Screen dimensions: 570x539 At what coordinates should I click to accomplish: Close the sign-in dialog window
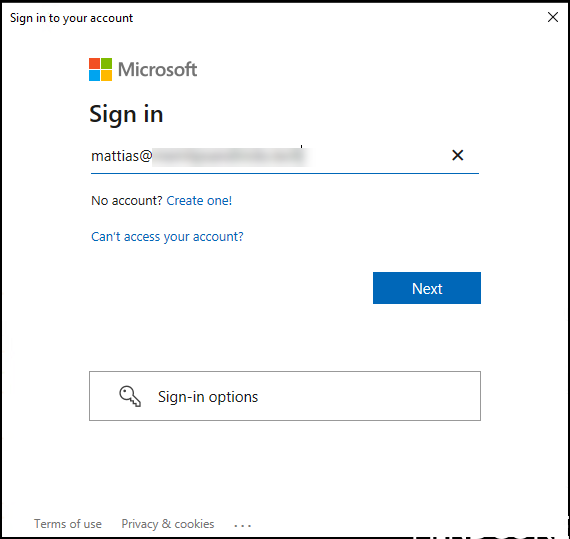(x=553, y=17)
